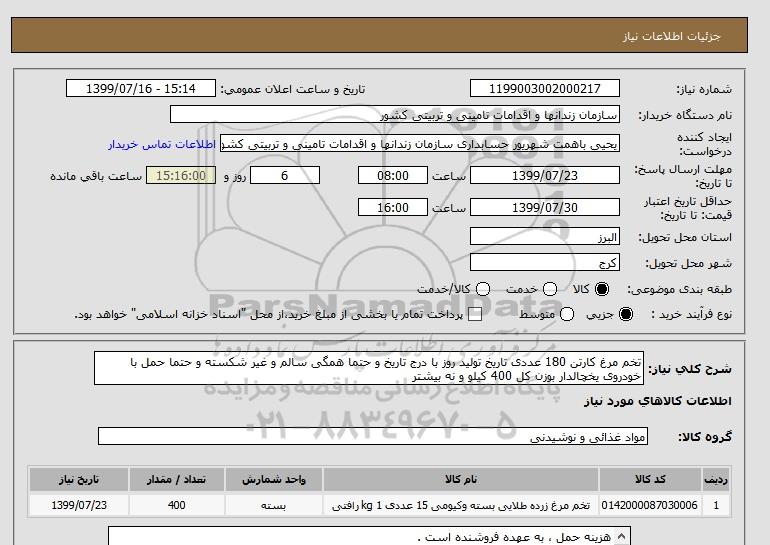Click the request creator name field

[420, 143]
